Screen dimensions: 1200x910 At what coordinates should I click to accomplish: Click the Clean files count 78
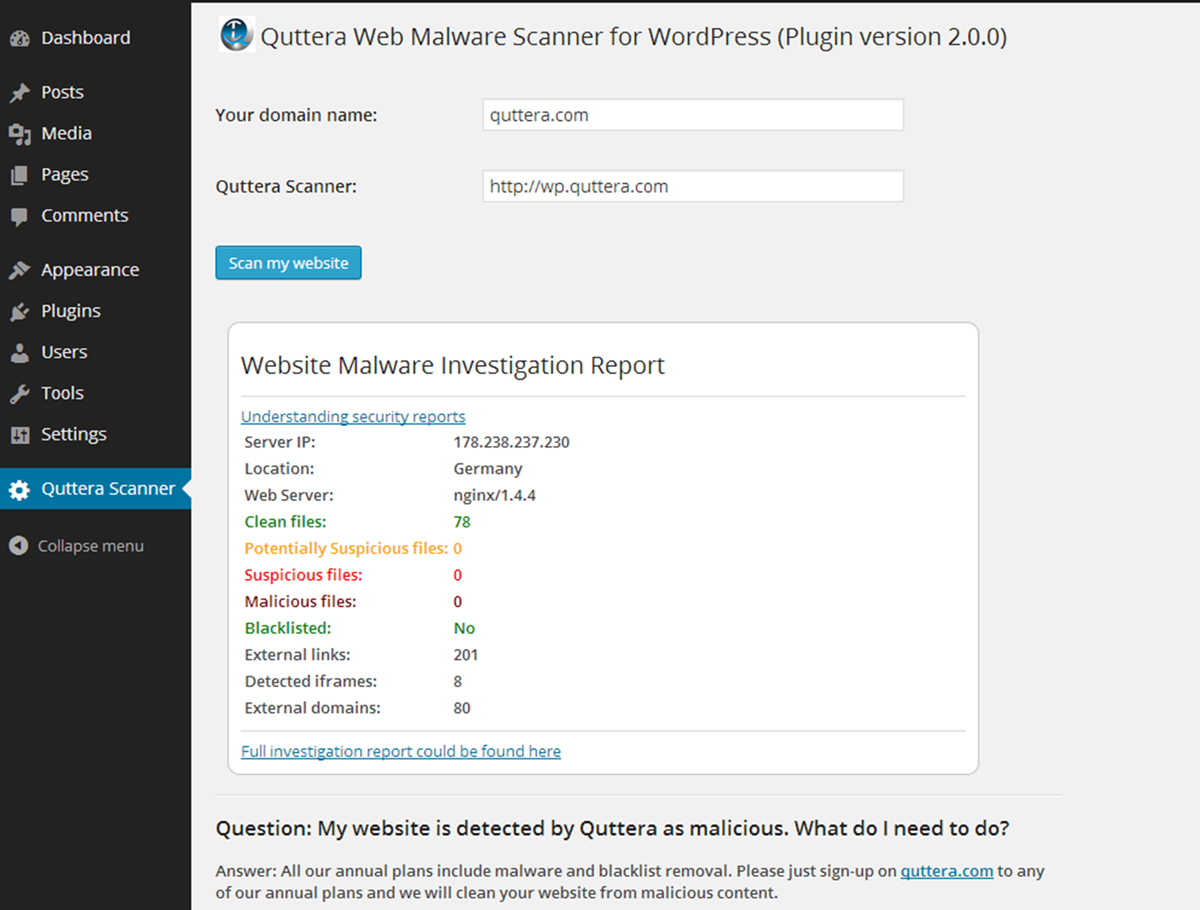click(x=461, y=522)
